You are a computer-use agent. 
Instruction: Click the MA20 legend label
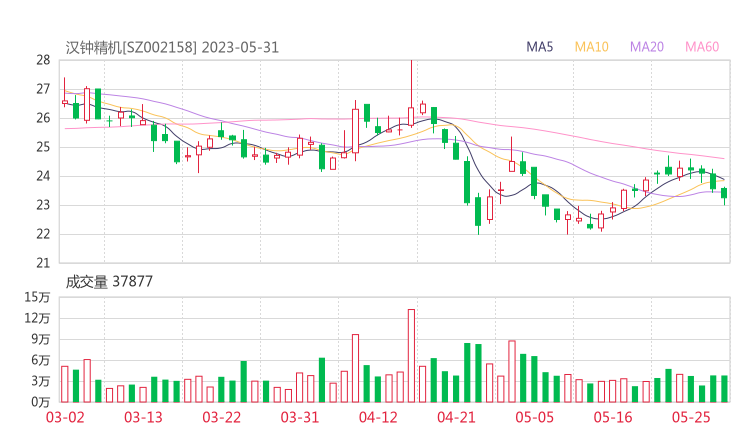pyautogui.click(x=647, y=47)
